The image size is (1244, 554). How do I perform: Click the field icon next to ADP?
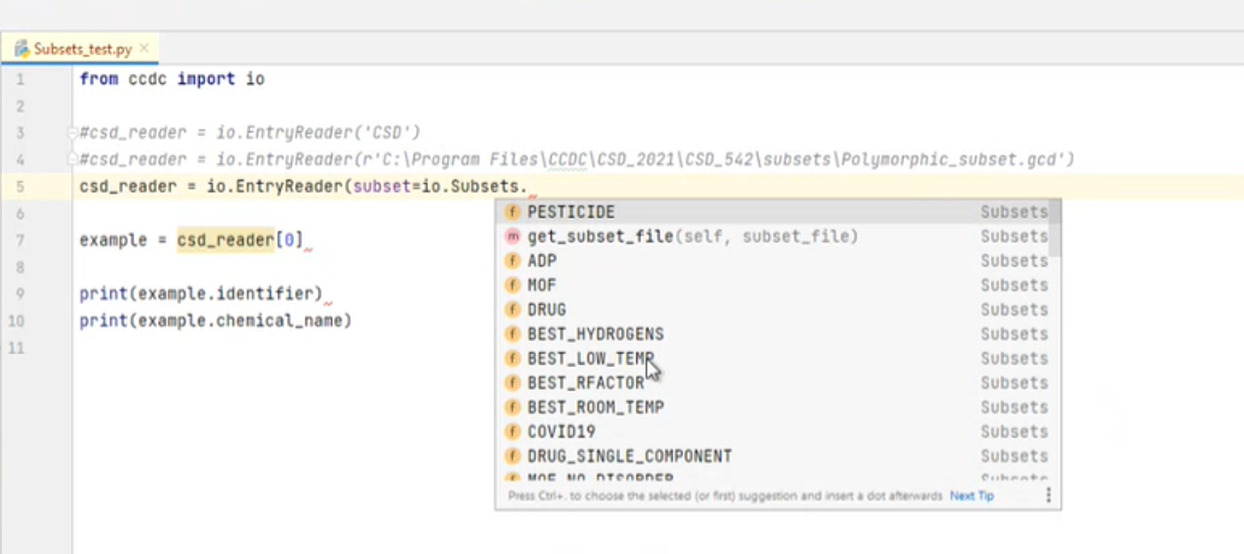(x=512, y=261)
